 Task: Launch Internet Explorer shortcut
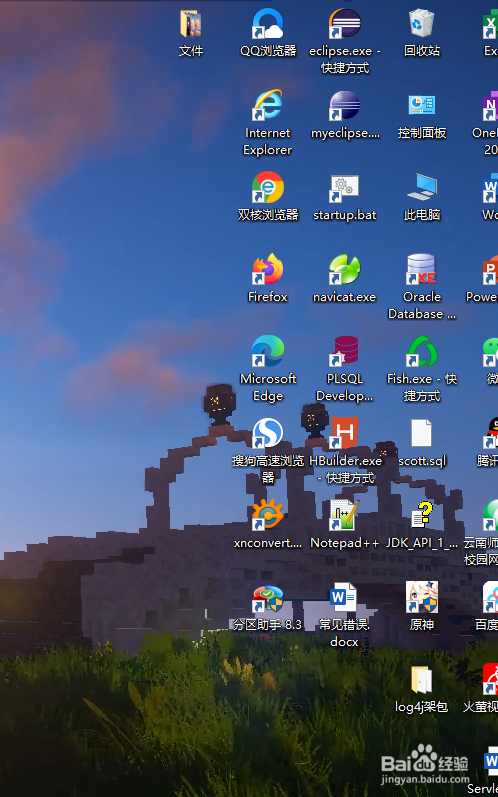click(268, 105)
